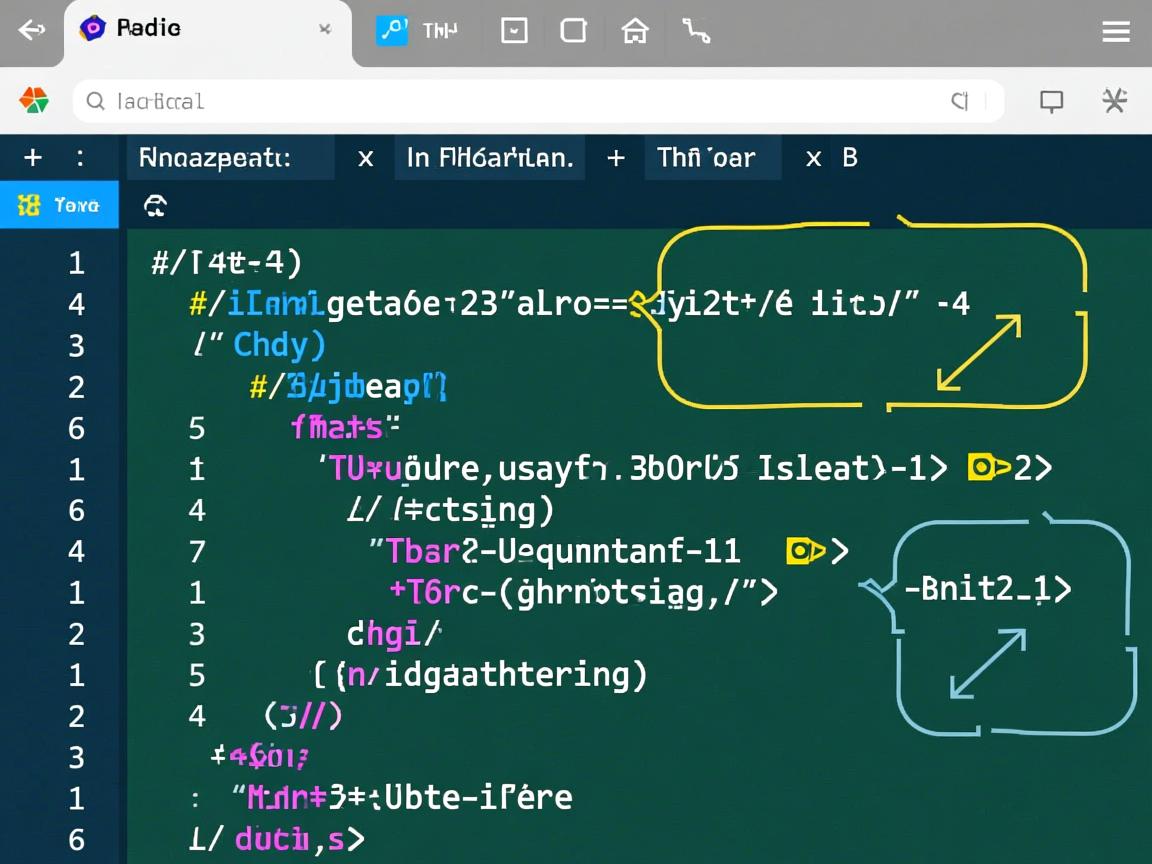Click the rounded square icon beside home

pyautogui.click(x=573, y=31)
